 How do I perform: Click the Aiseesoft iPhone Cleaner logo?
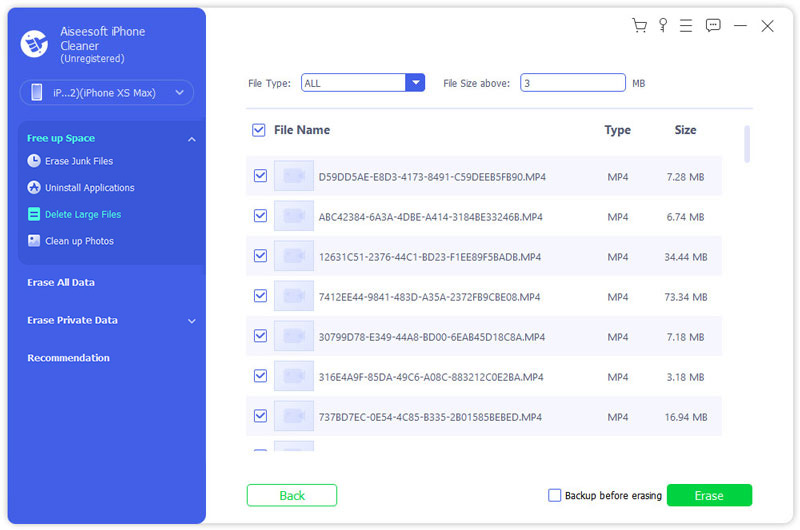pyautogui.click(x=34, y=44)
